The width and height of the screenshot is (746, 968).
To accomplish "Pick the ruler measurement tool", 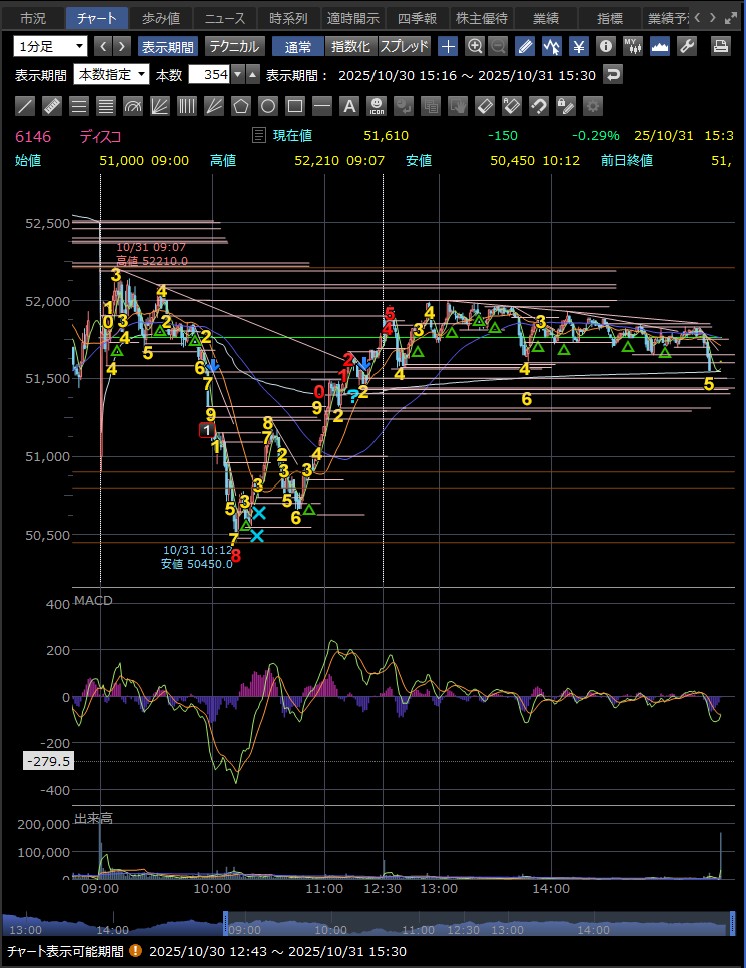I will pyautogui.click(x=53, y=105).
